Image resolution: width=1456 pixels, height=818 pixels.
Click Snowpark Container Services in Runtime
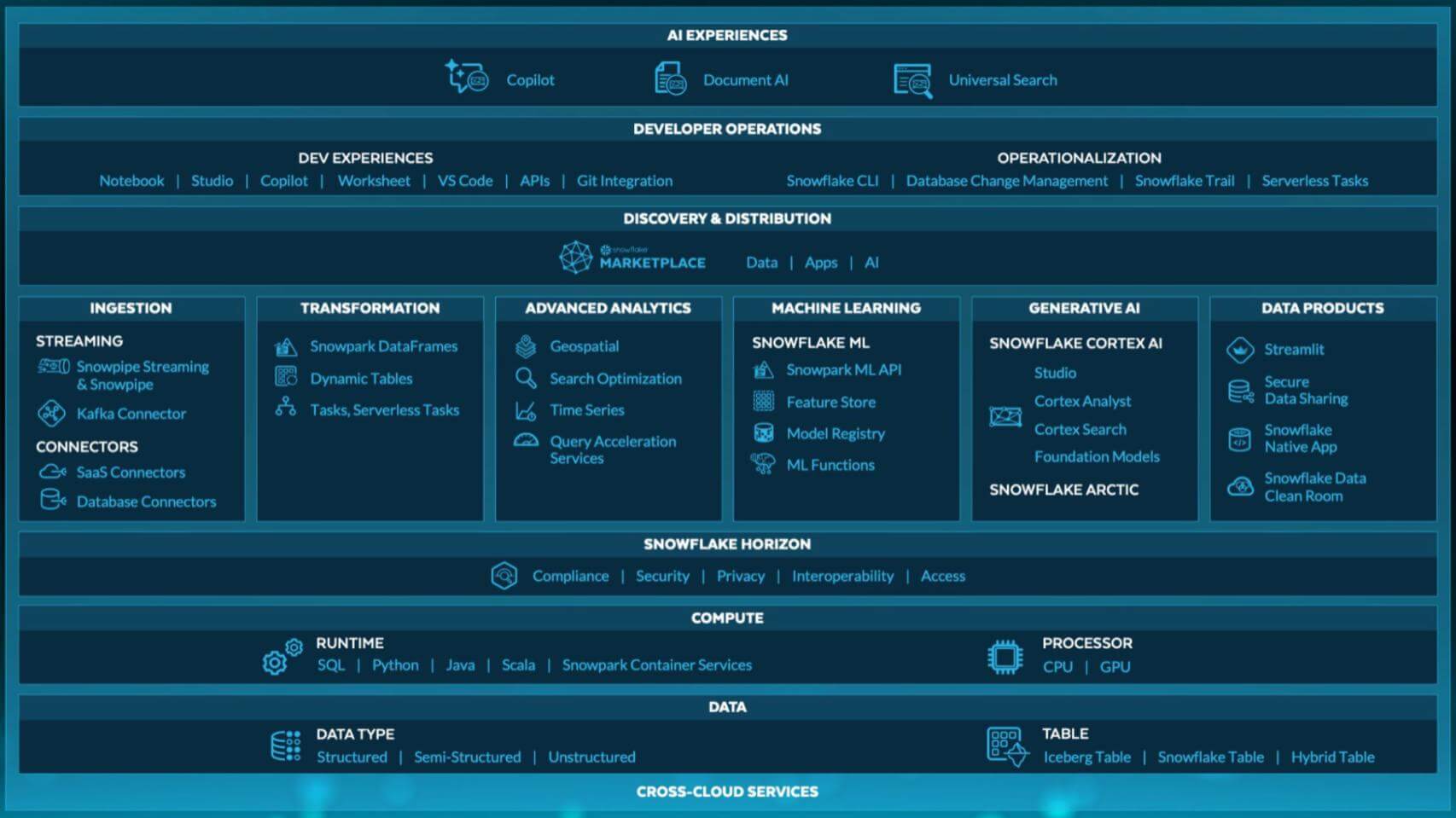(x=656, y=665)
